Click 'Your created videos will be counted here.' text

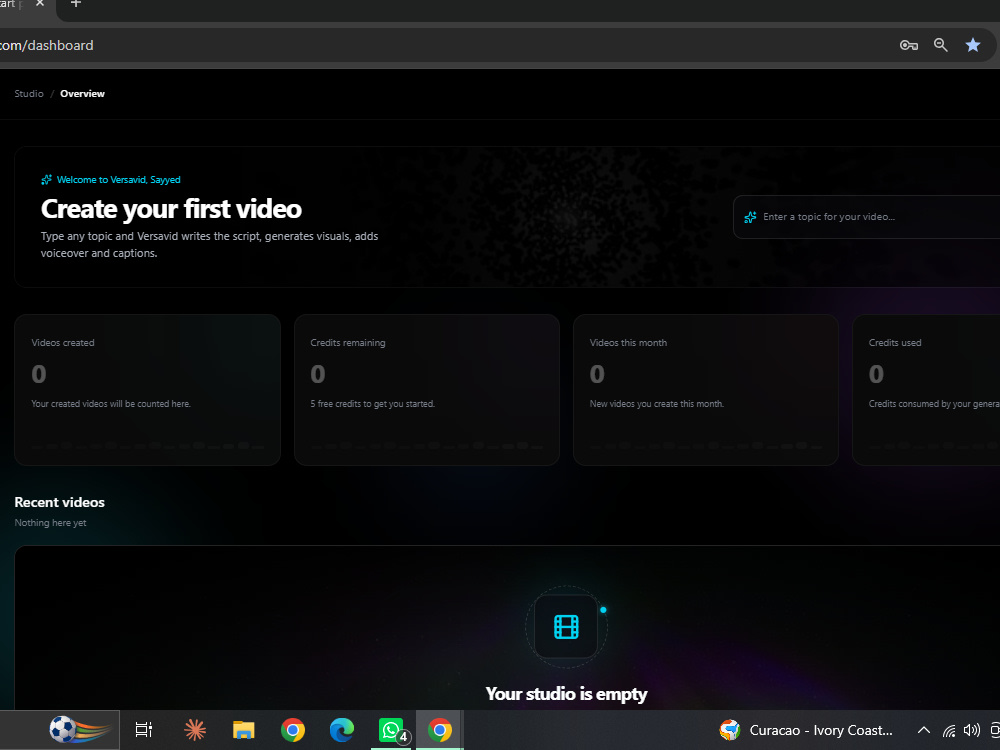pos(111,404)
